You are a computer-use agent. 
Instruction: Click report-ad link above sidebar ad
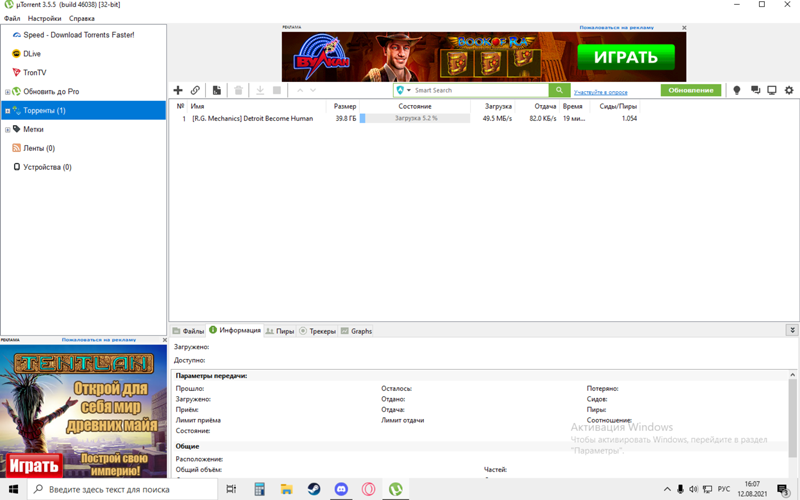98,340
